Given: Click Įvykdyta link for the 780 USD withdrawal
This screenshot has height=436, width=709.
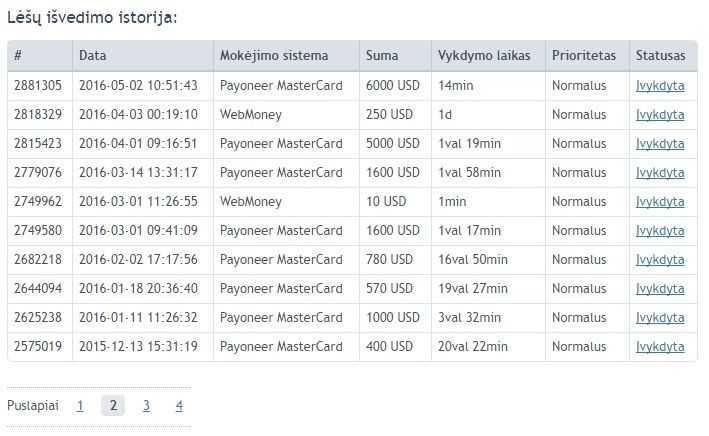Looking at the screenshot, I should click(x=660, y=260).
